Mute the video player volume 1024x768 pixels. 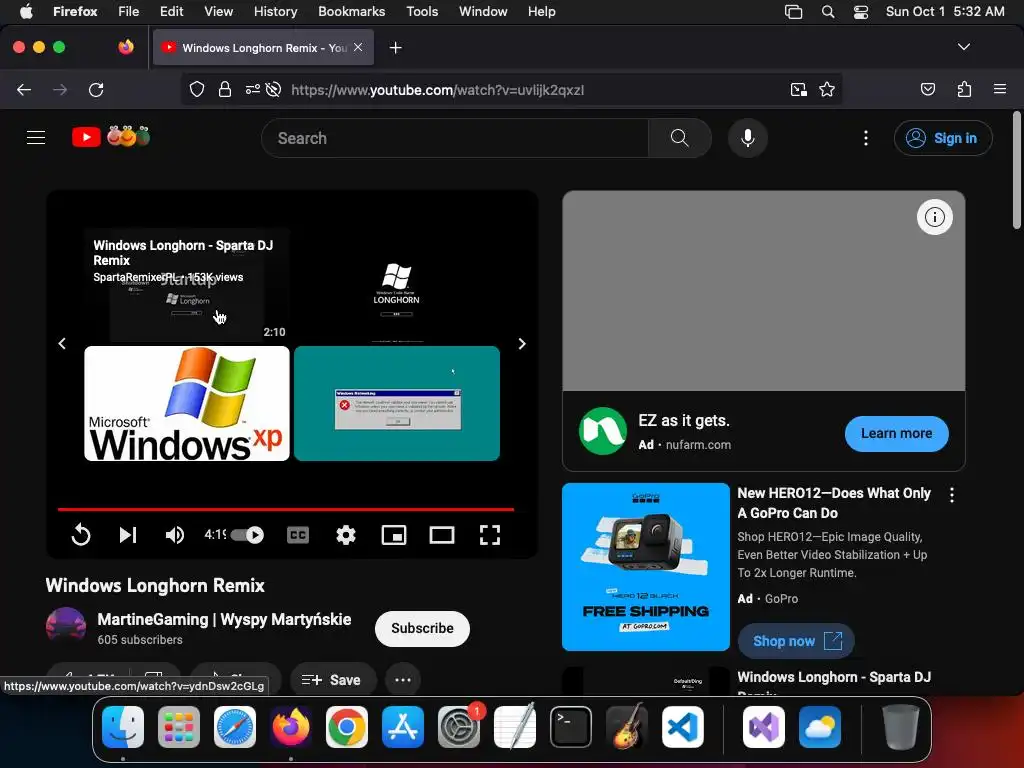coord(174,536)
